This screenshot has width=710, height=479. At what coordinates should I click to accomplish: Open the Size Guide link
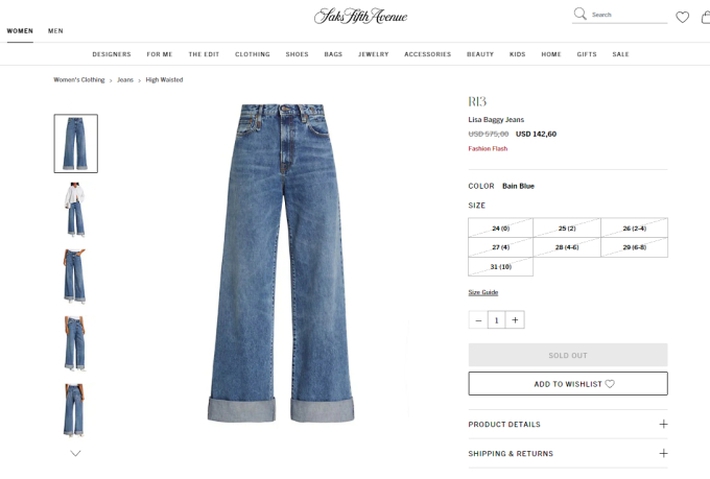483,292
